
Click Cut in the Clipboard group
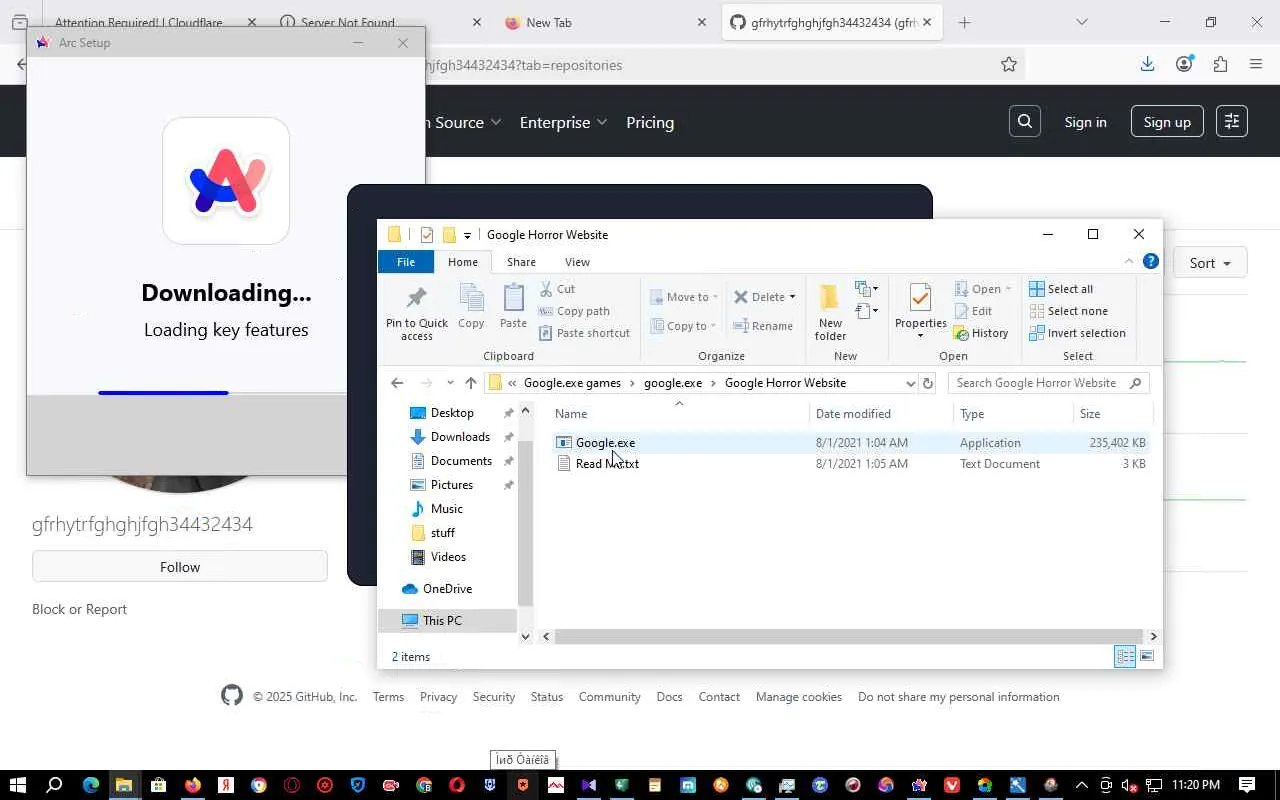[x=556, y=289]
